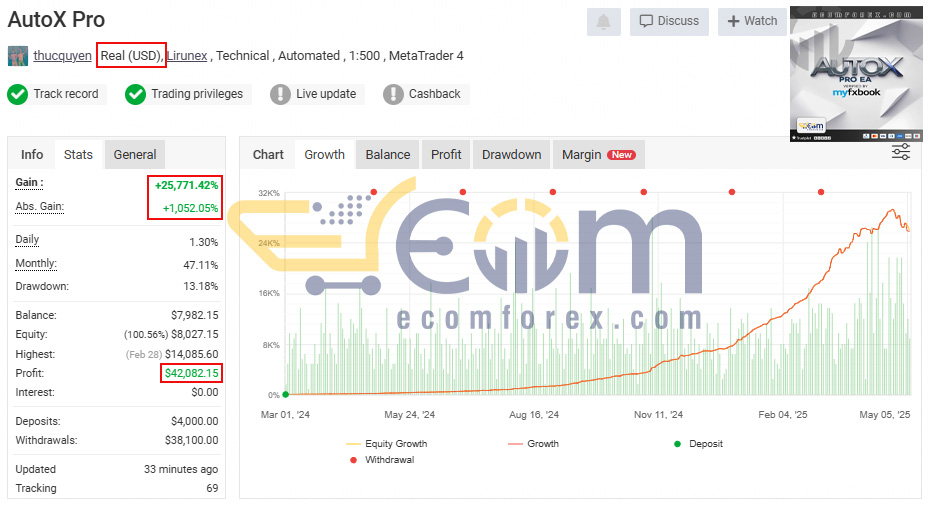
Task: Add the system via Watch button
Action: click(752, 22)
